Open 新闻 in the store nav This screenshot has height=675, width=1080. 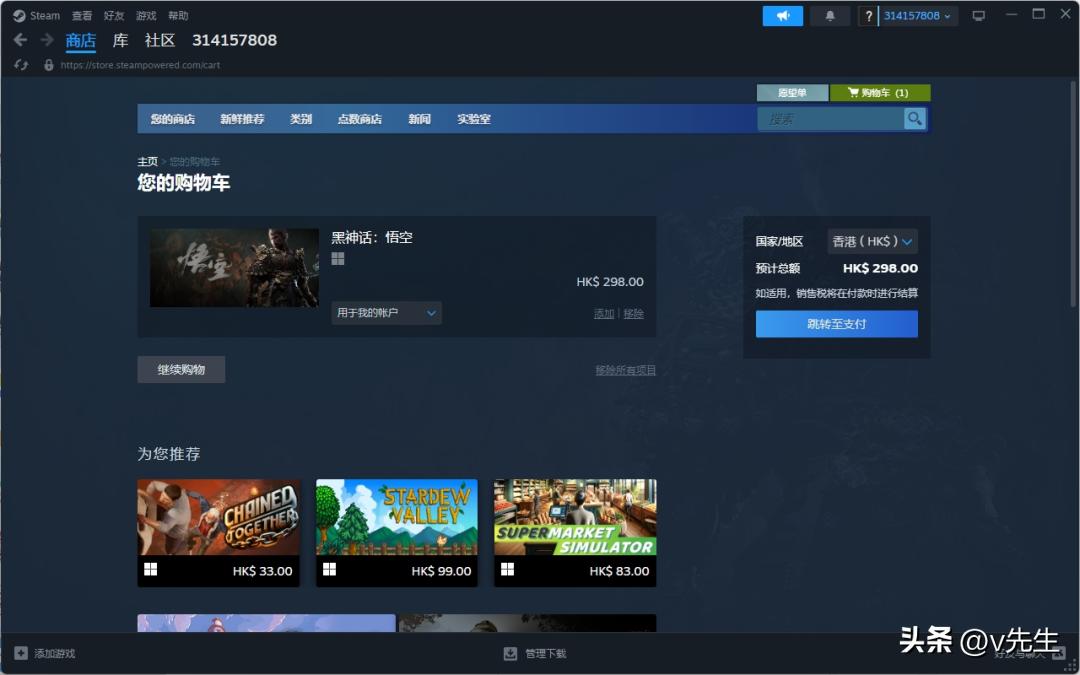point(419,118)
